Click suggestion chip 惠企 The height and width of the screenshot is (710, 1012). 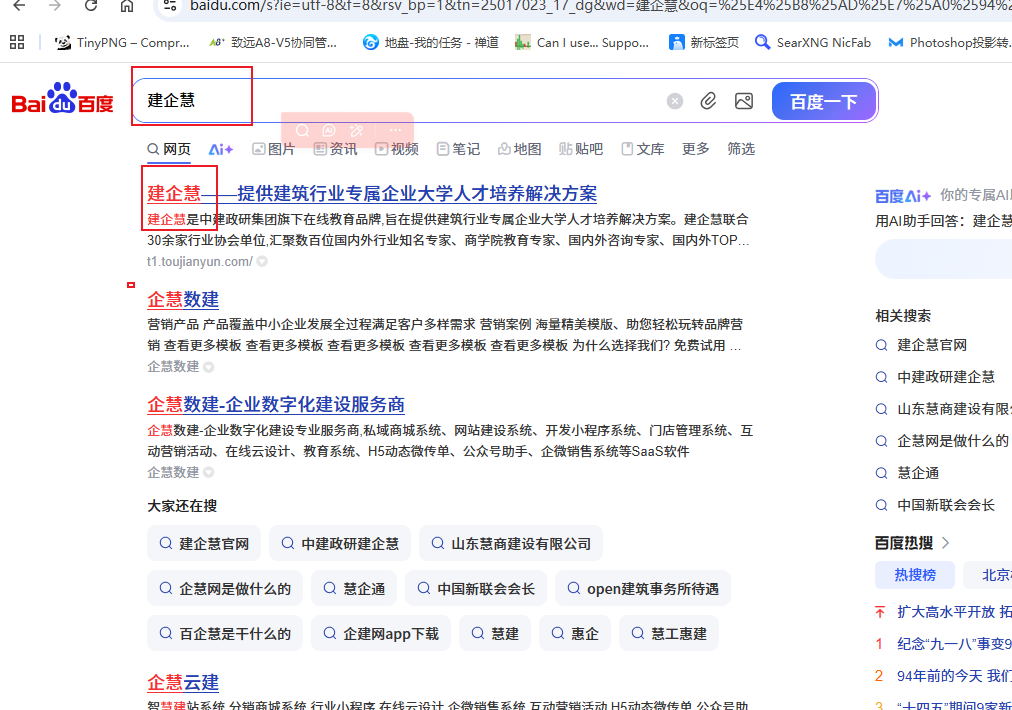click(x=574, y=634)
